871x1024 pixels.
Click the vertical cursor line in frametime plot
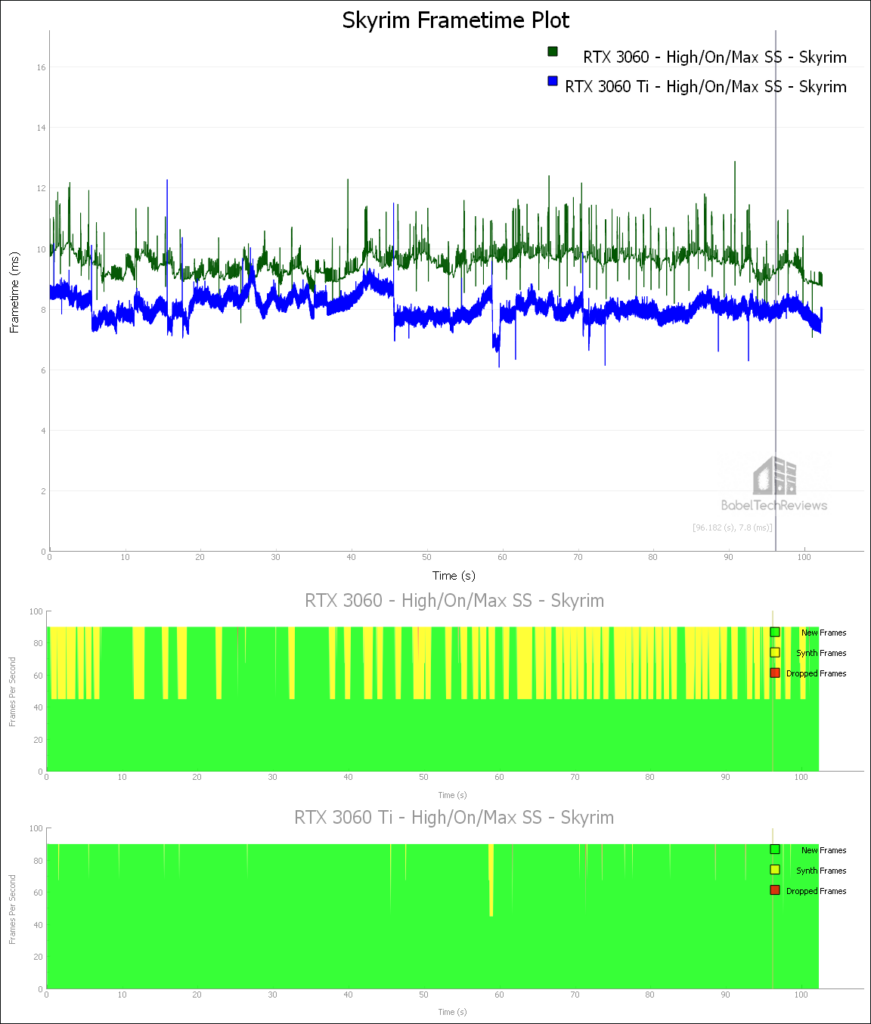point(775,300)
